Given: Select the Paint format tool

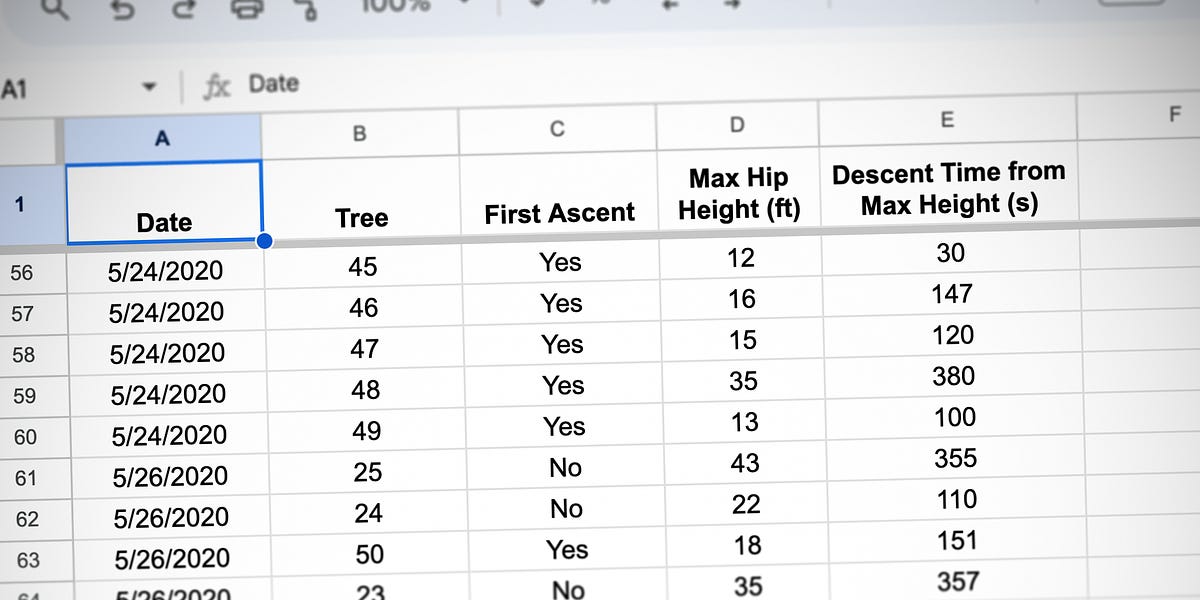Looking at the screenshot, I should (305, 12).
